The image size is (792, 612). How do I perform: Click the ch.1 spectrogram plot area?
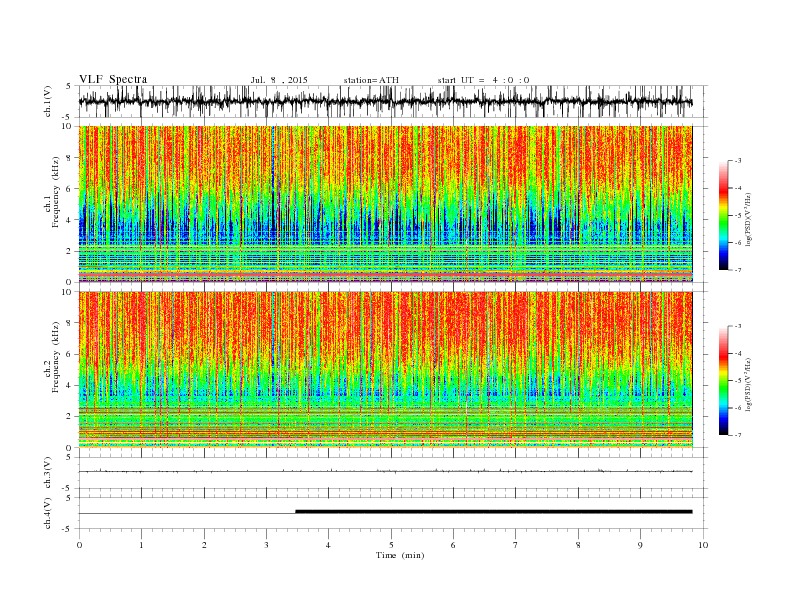385,204
